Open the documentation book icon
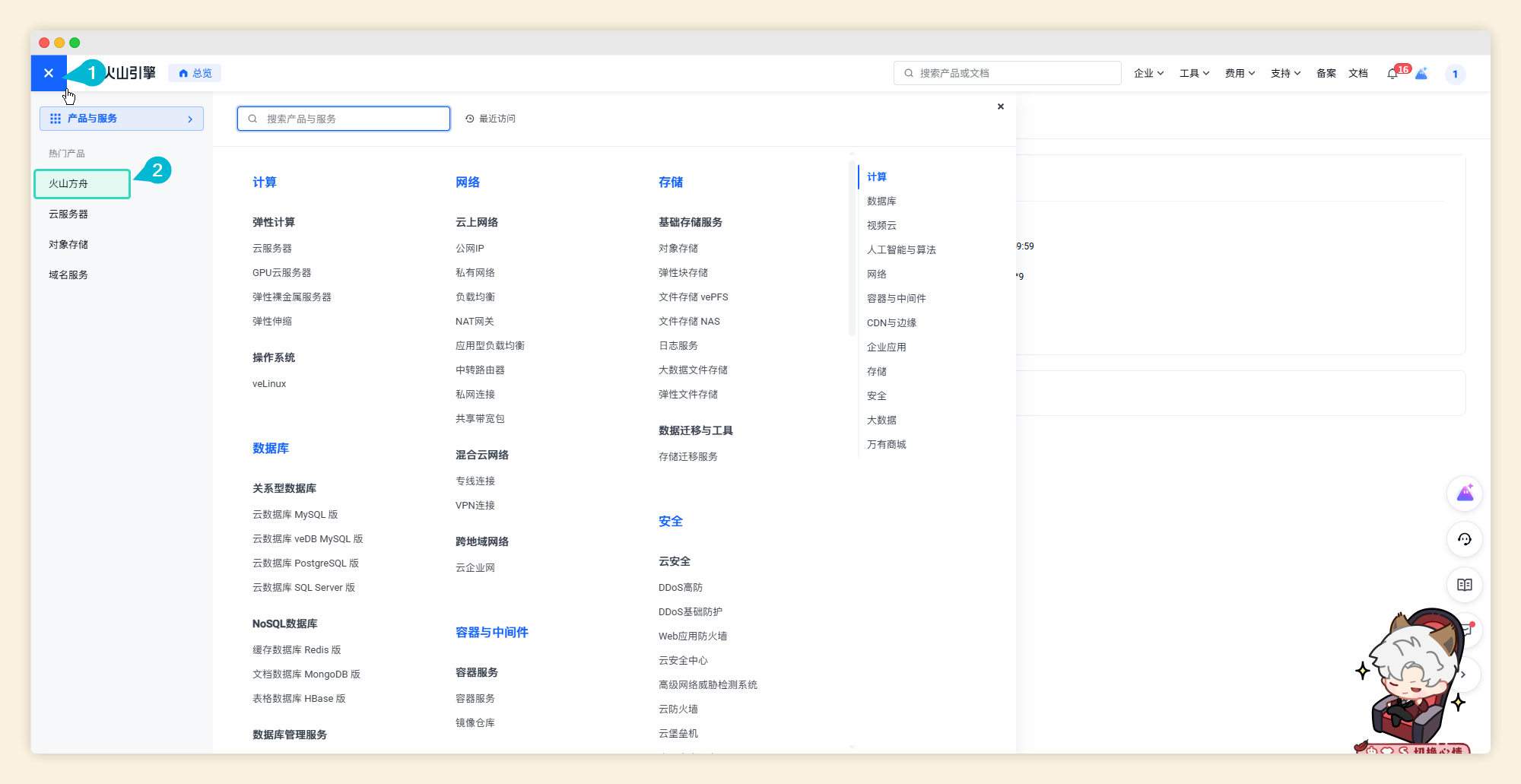This screenshot has height=784, width=1521. (x=1464, y=585)
